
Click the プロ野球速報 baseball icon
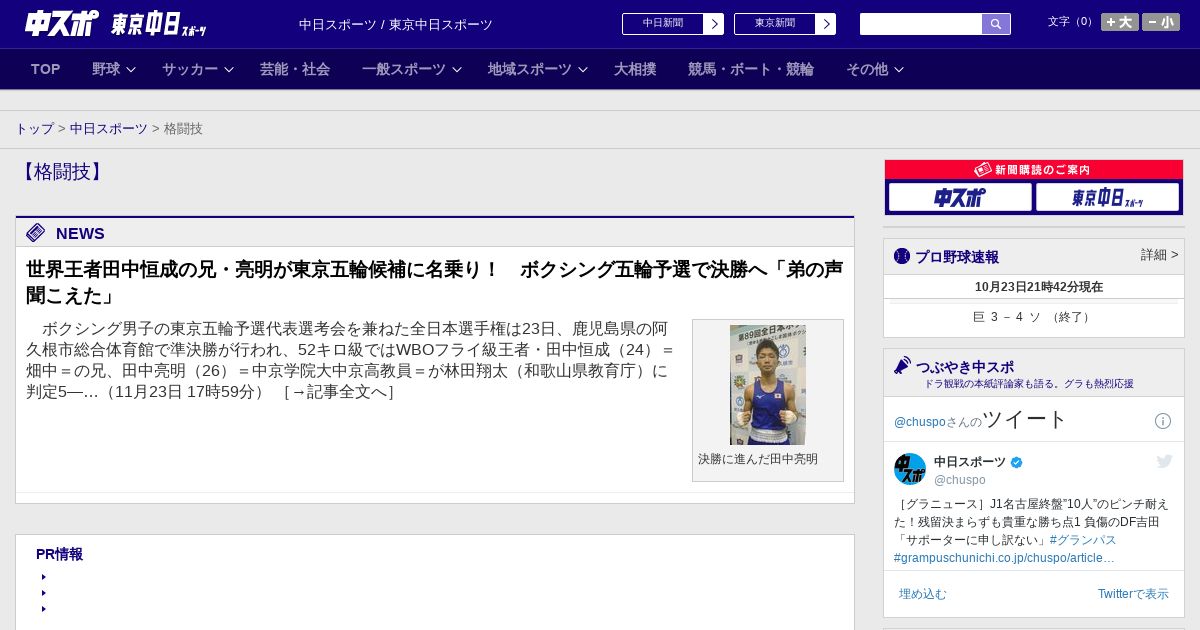902,256
